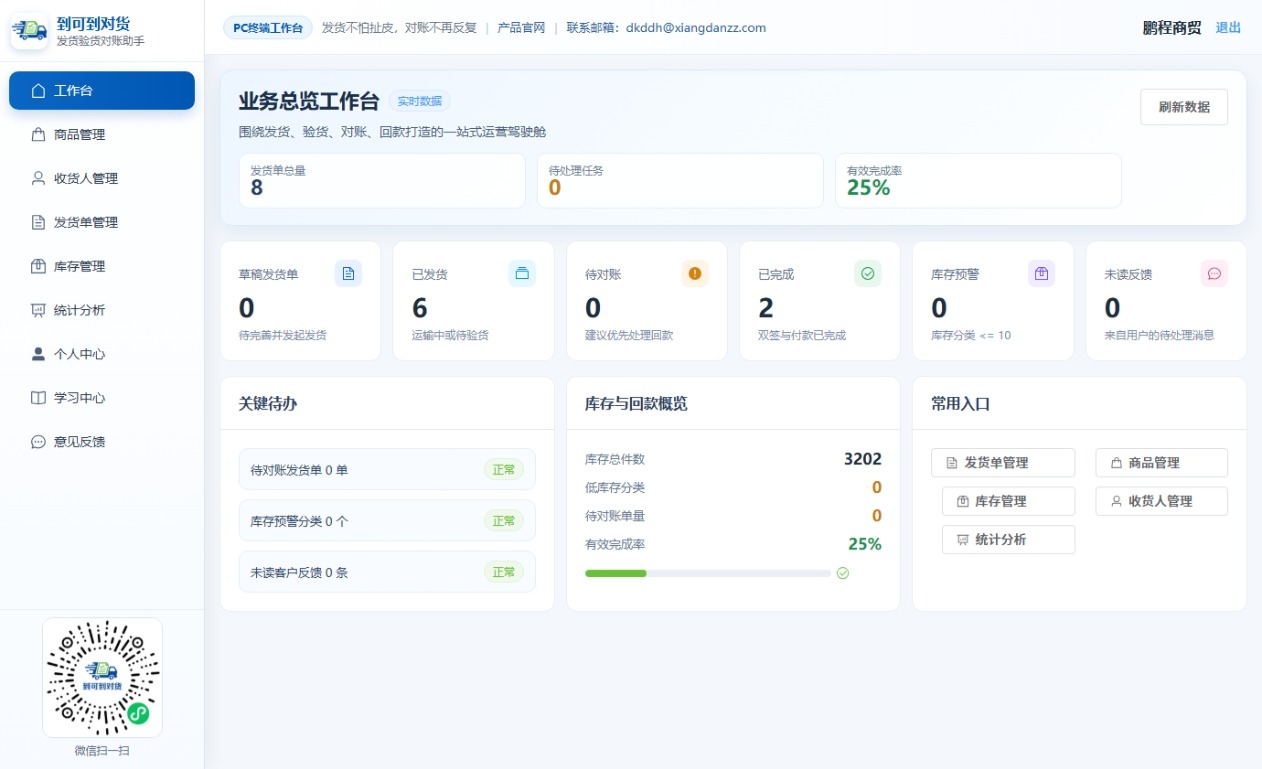Click the icon inside 发货单管理 shortcut button
The width and height of the screenshot is (1262, 769).
click(x=952, y=463)
